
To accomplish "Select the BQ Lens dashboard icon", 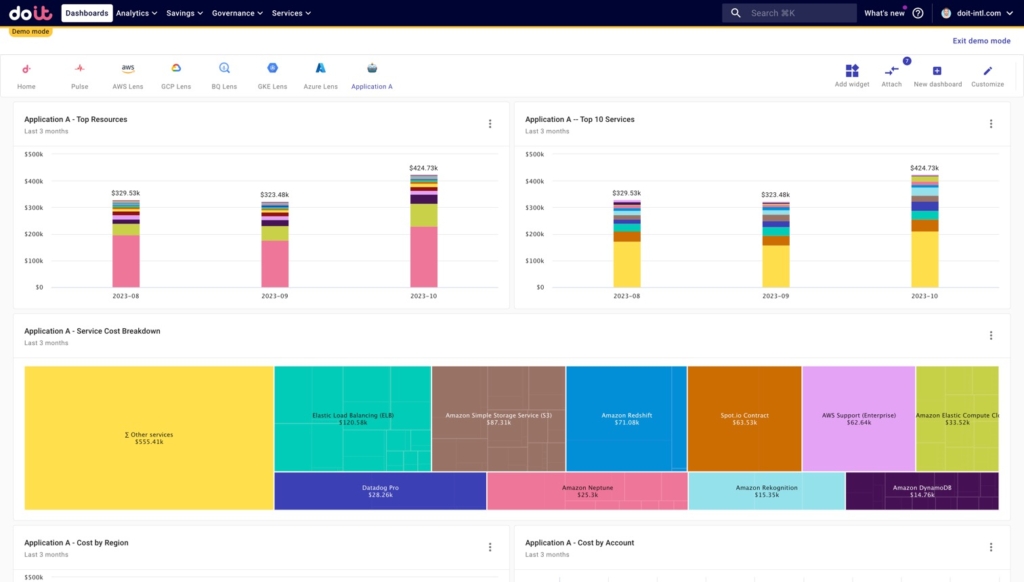I will pyautogui.click(x=224, y=68).
